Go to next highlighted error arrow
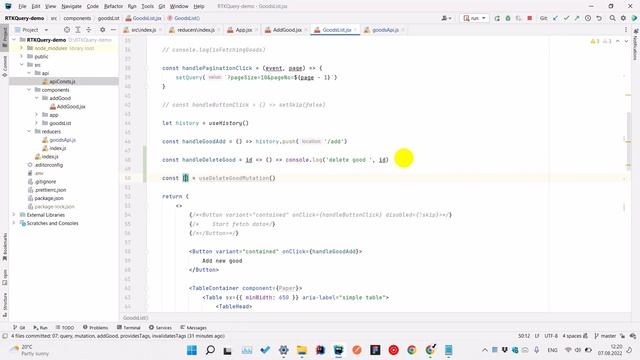Screen dimensions: 640x360 click(626, 41)
